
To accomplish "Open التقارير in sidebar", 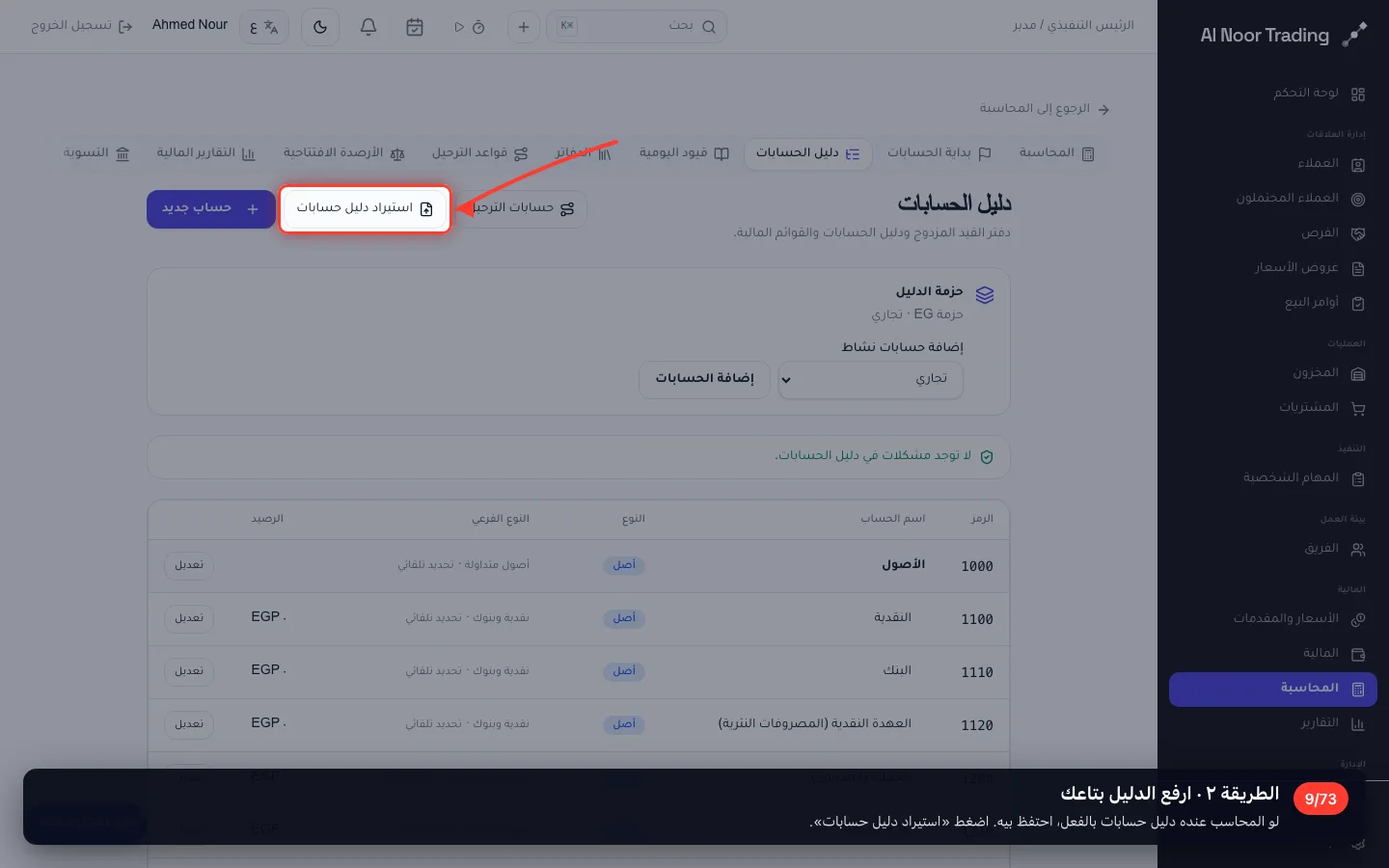I will (x=1273, y=723).
